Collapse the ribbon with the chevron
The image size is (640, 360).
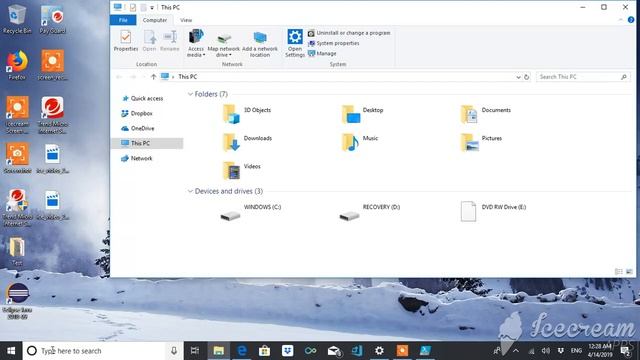coord(621,20)
